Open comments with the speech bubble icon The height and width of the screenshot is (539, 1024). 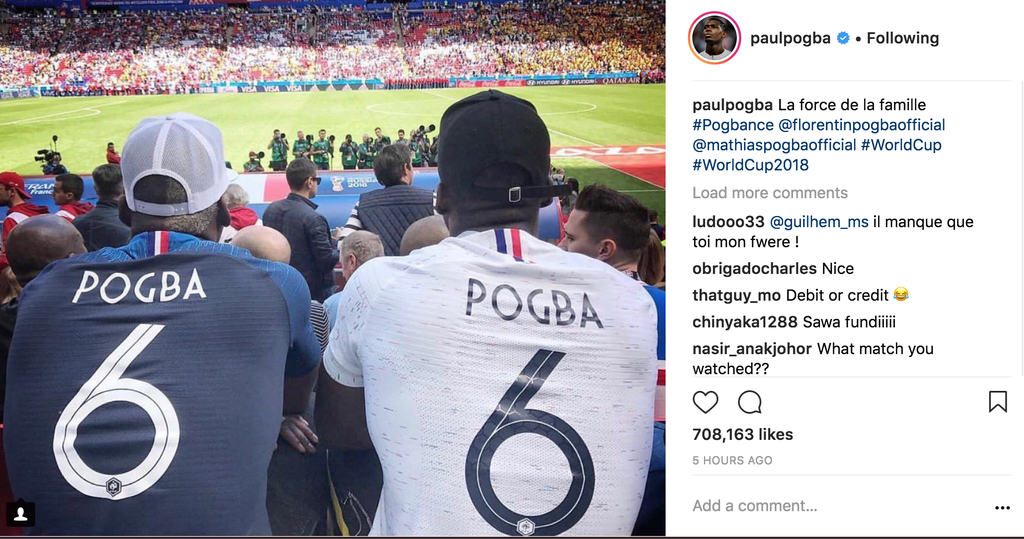tap(750, 402)
